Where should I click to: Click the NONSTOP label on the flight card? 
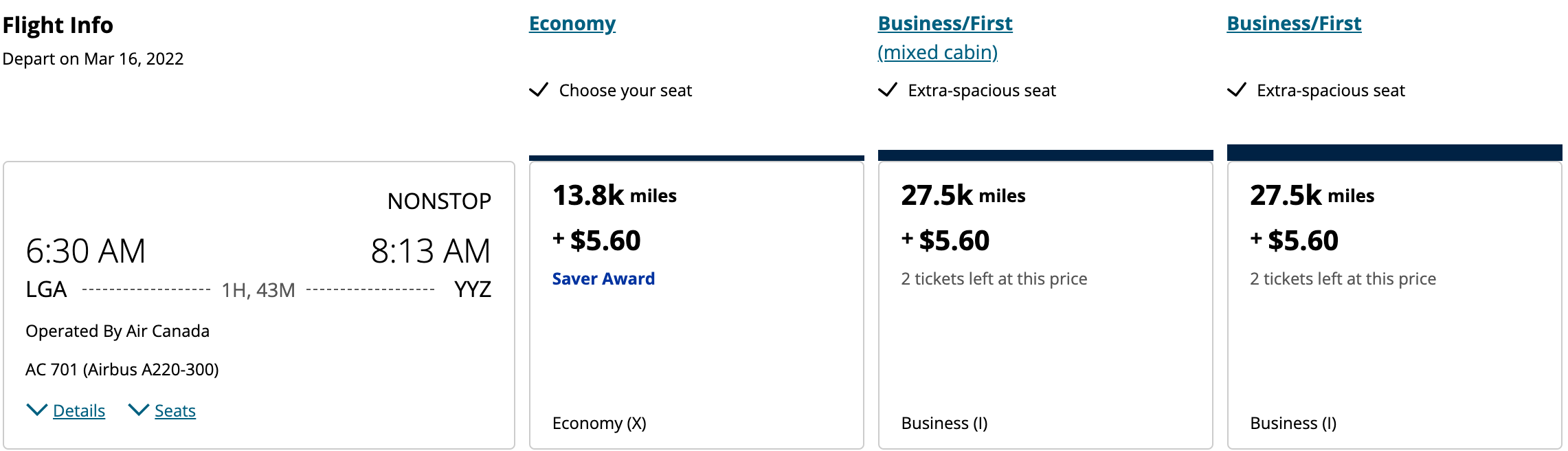pos(439,201)
